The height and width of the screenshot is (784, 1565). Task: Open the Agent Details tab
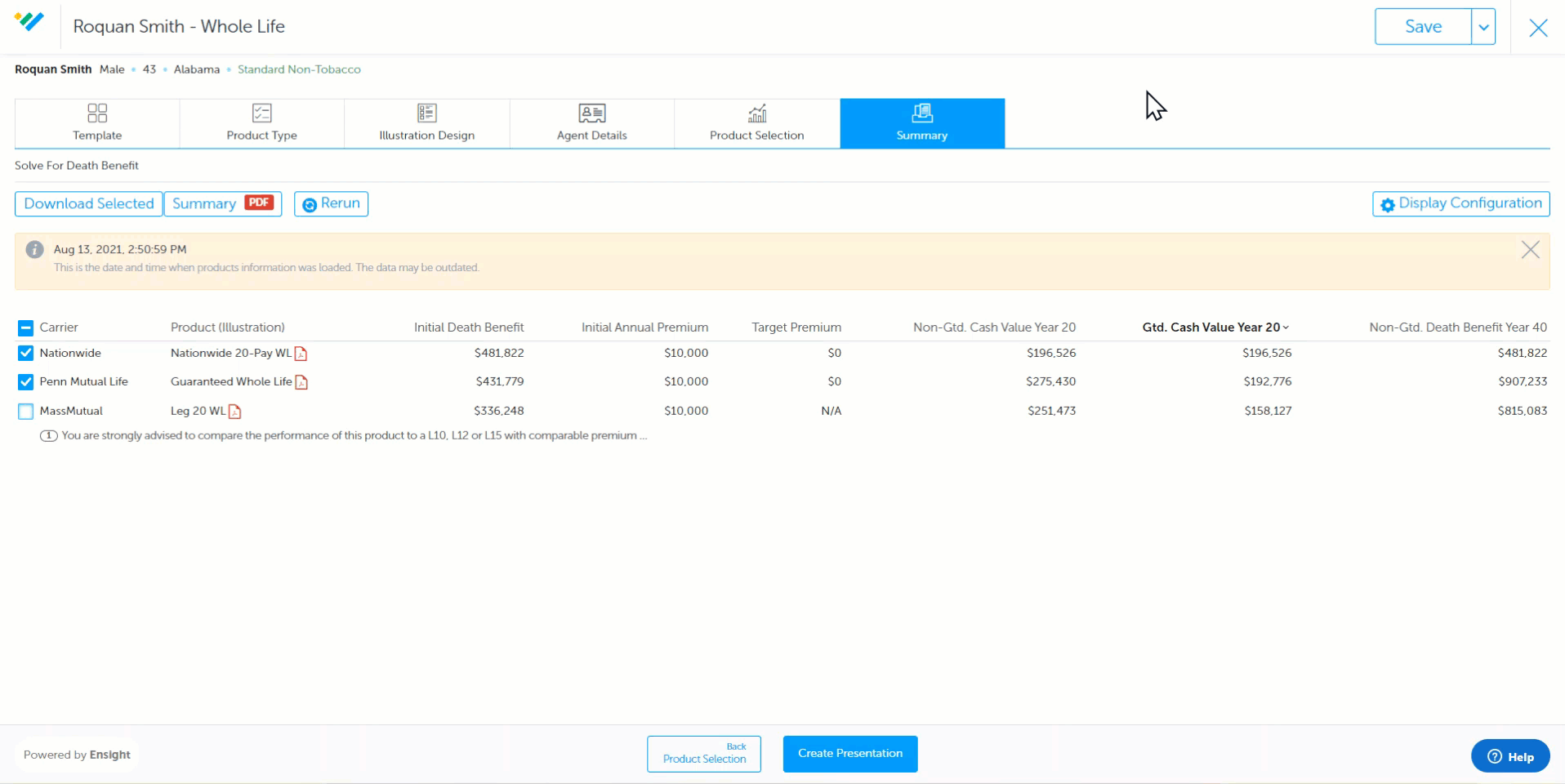pos(591,123)
